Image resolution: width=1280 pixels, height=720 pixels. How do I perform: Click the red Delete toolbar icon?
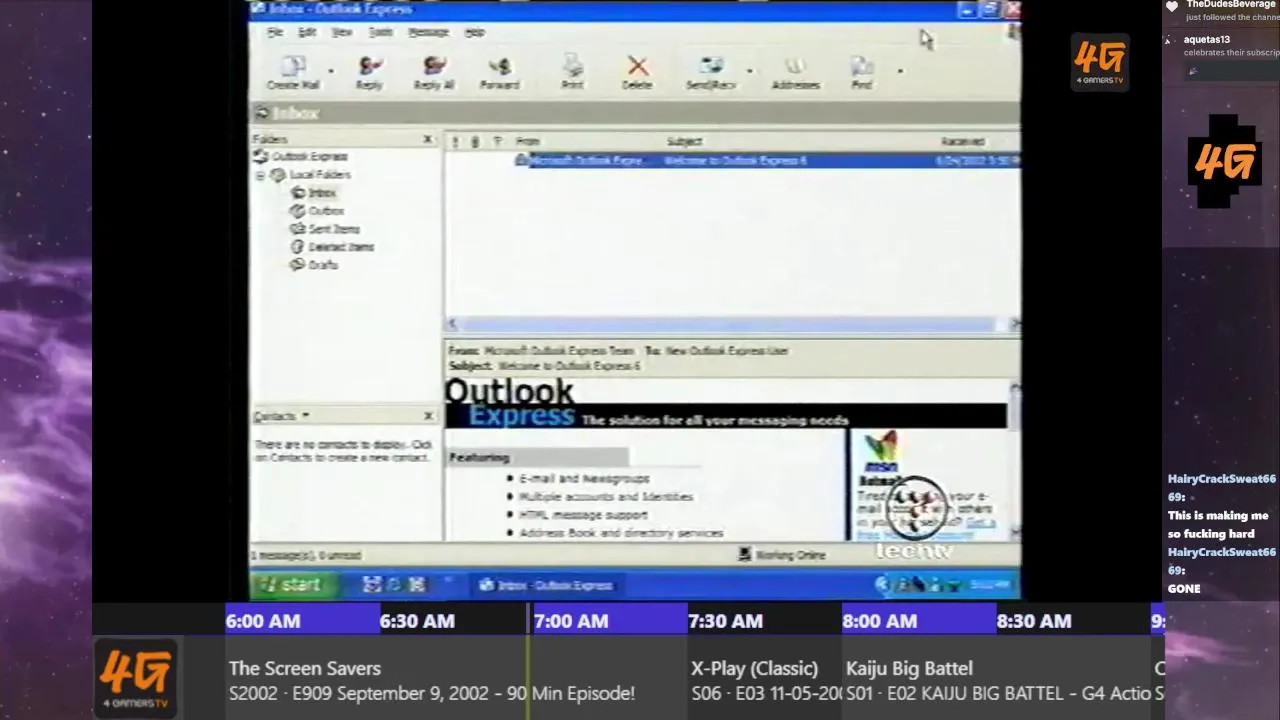637,72
